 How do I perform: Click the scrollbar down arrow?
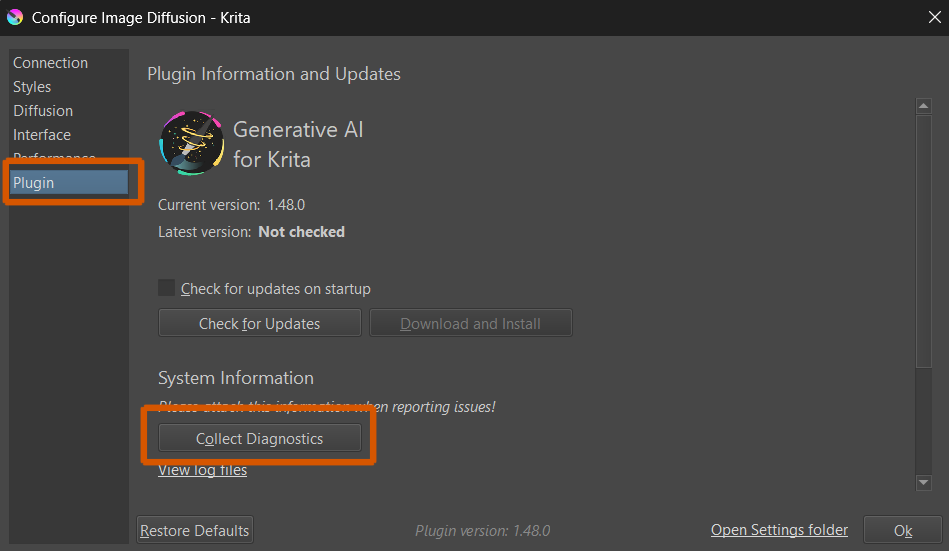924,483
